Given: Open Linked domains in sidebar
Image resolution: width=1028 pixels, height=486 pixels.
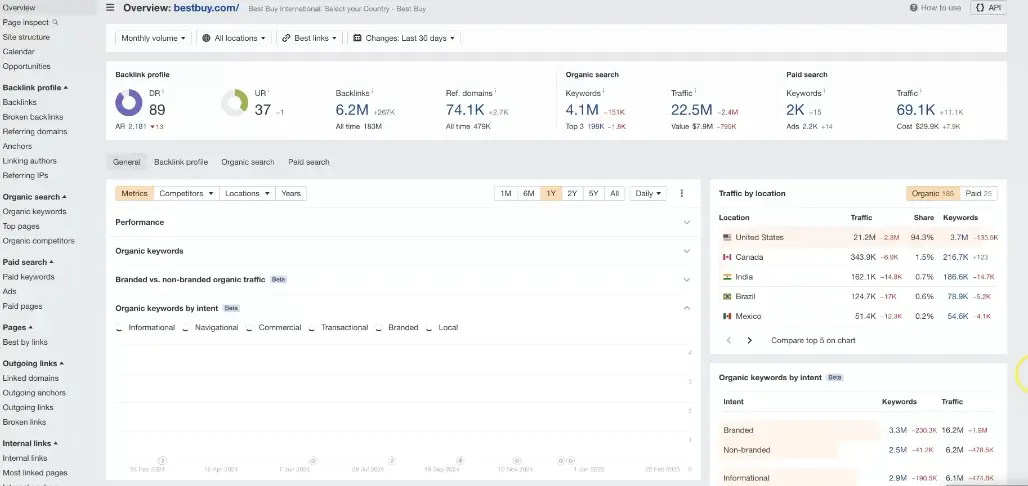Looking at the screenshot, I should pyautogui.click(x=31, y=378).
